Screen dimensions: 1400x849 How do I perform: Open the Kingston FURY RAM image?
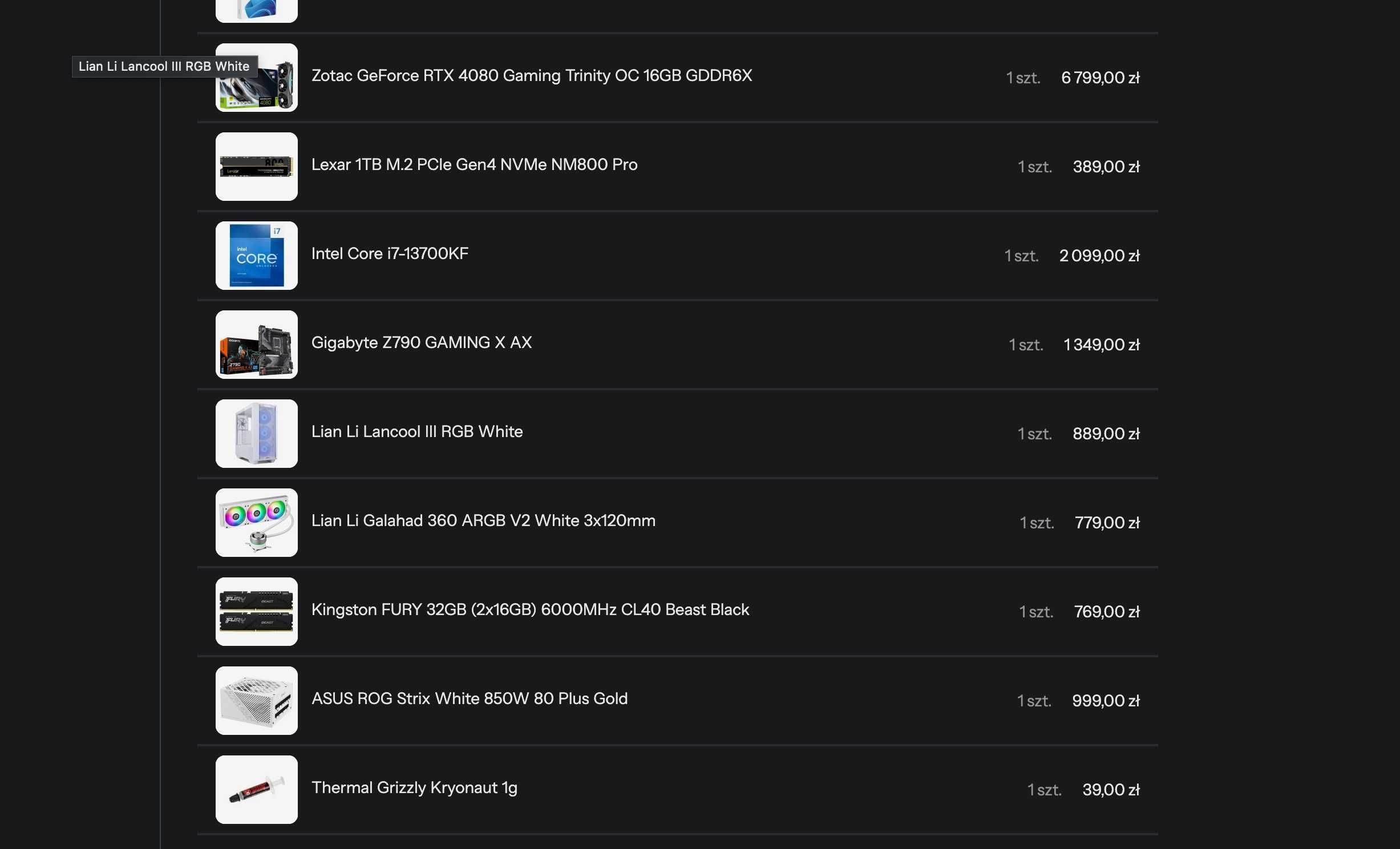tap(256, 612)
